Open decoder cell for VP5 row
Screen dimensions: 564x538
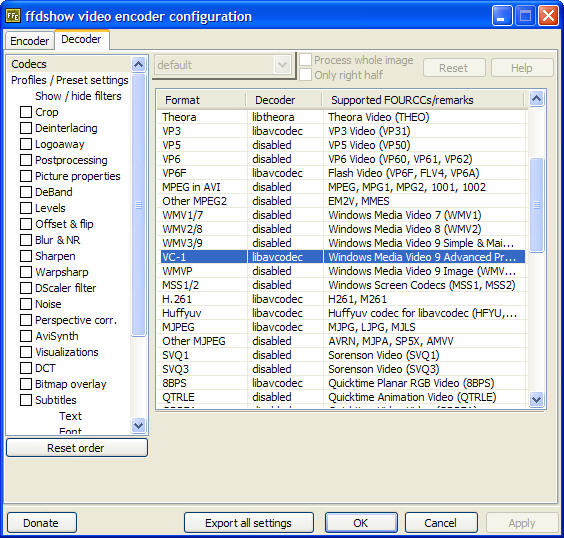(x=285, y=145)
